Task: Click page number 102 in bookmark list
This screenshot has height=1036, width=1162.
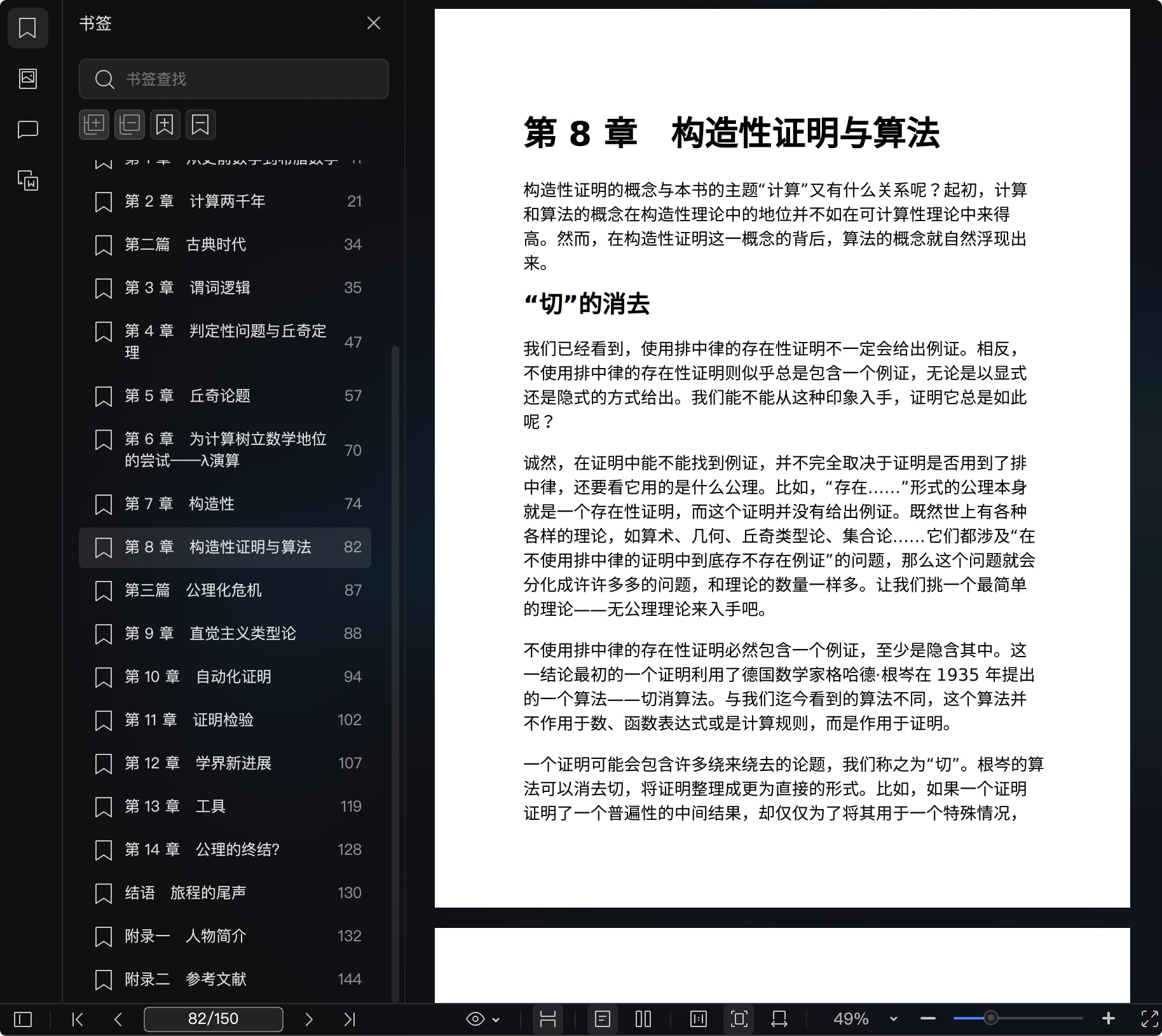Action: (x=350, y=720)
